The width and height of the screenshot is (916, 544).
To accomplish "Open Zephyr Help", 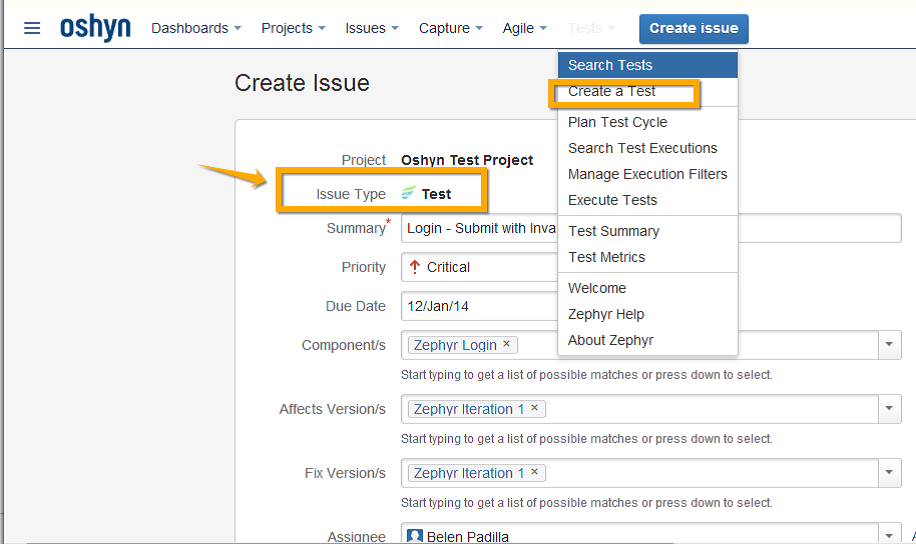I will coord(648,314).
